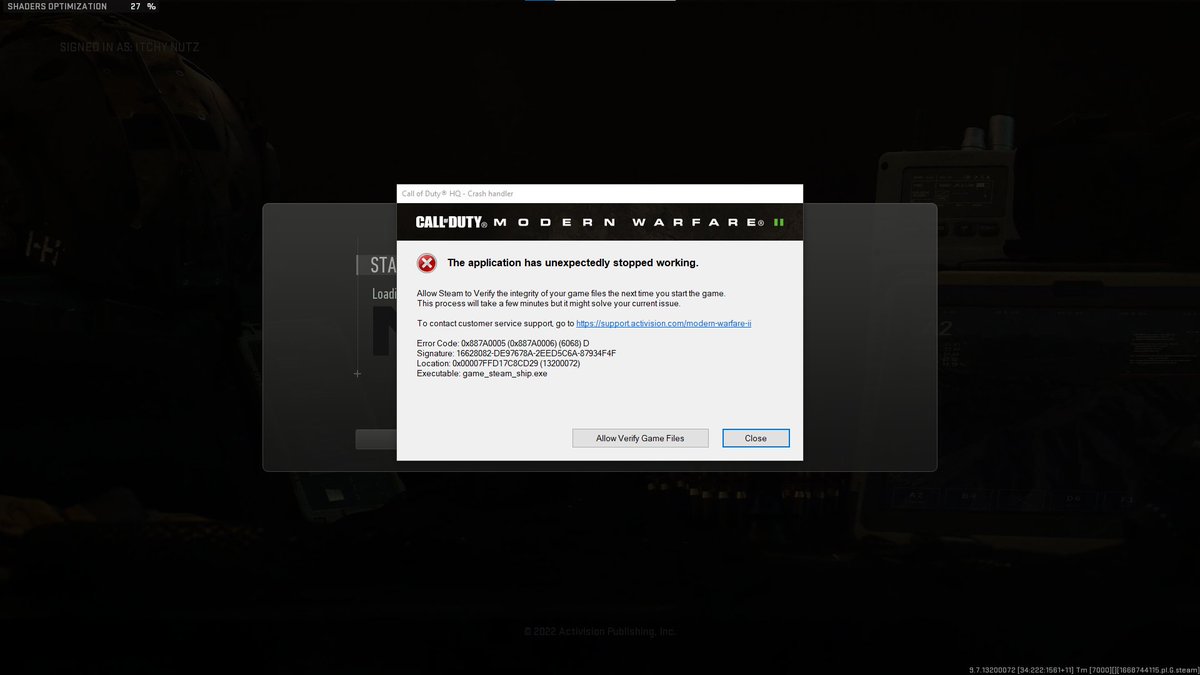This screenshot has height=675, width=1200.
Task: Select the Location 0x00007FFD17C8CD29 line
Action: click(x=498, y=363)
